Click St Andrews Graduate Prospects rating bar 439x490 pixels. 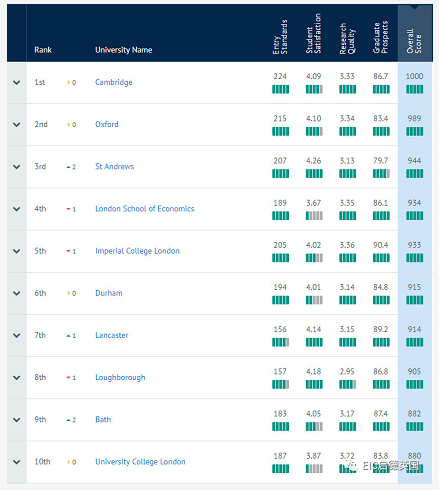coord(381,174)
